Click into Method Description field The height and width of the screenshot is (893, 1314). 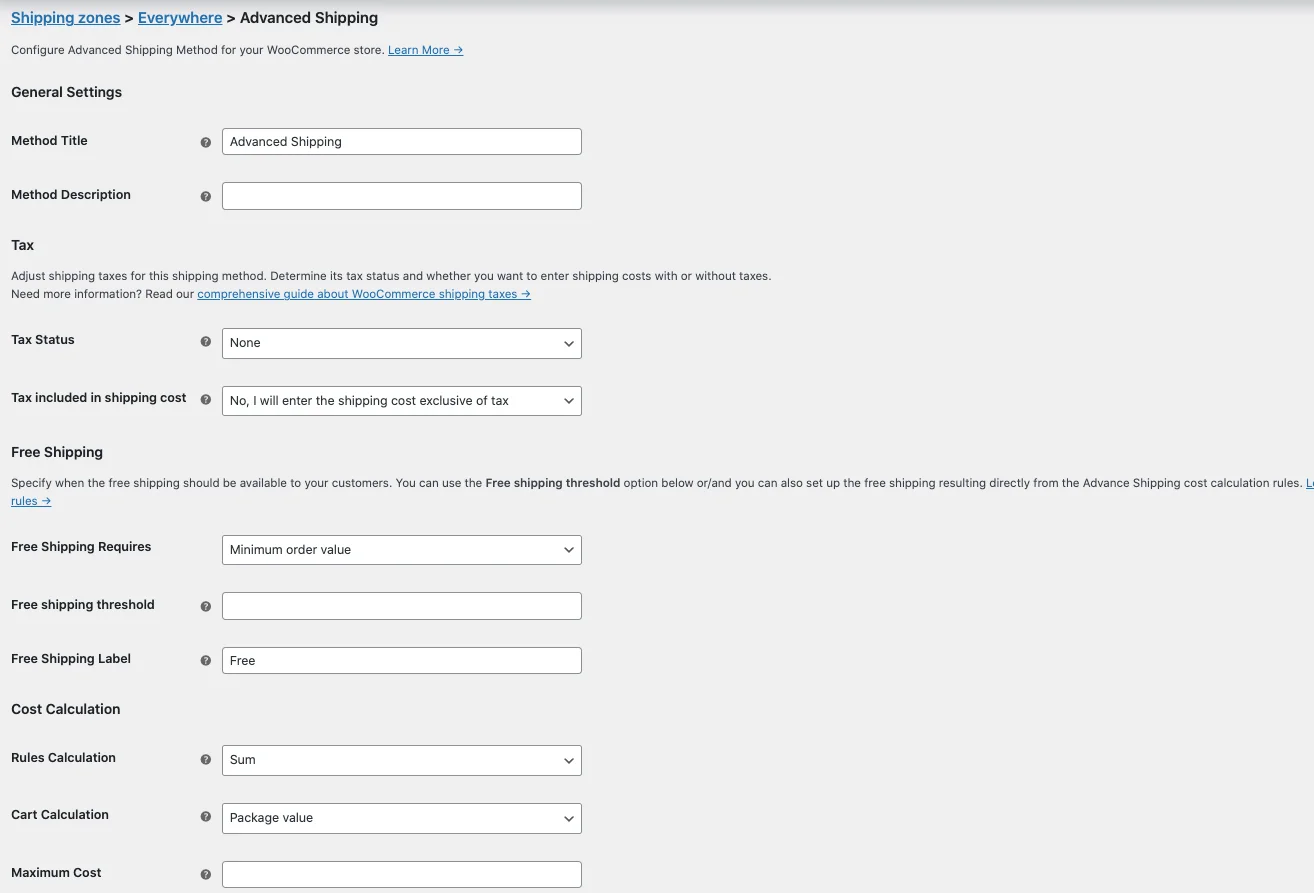[401, 196]
